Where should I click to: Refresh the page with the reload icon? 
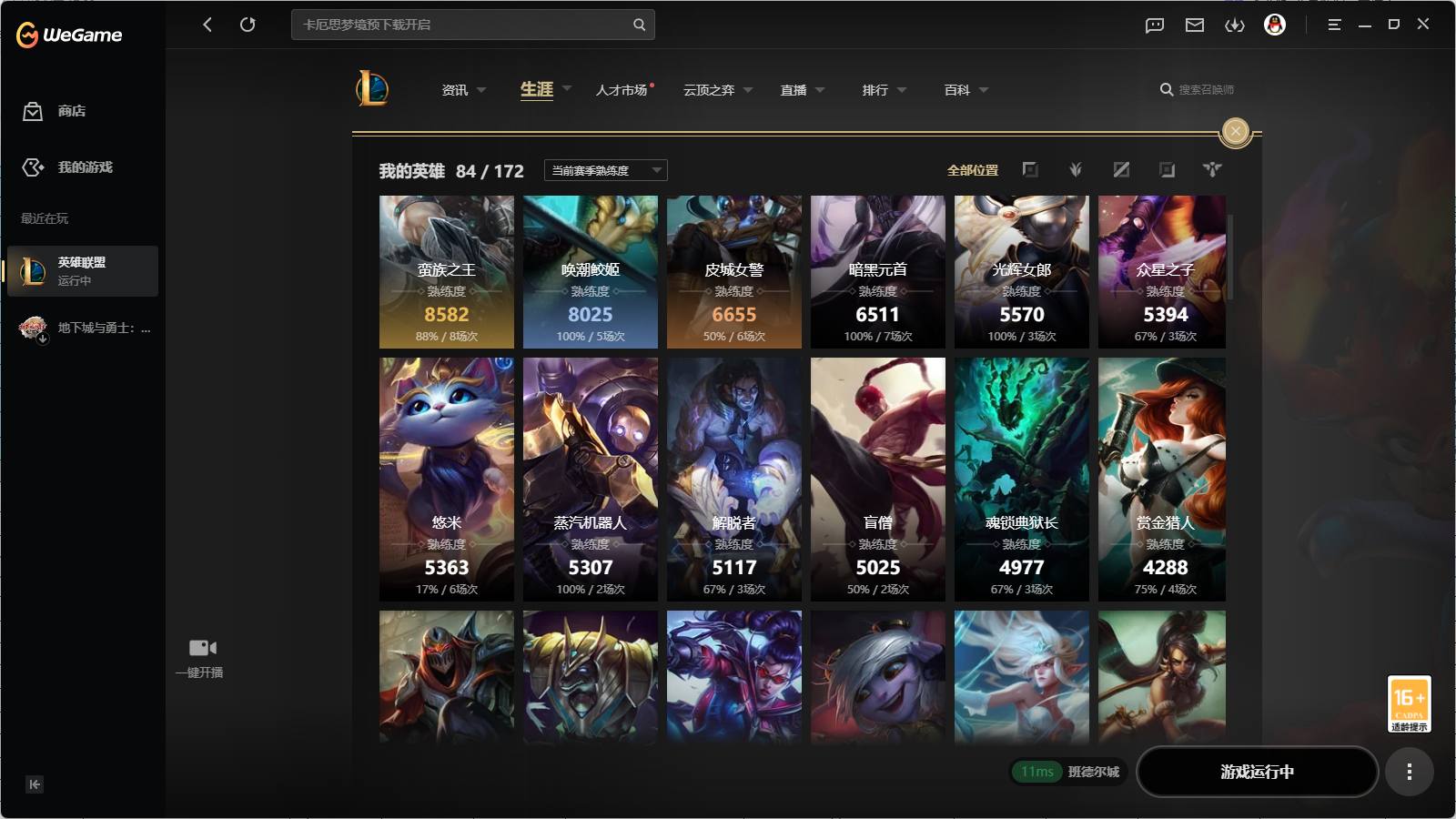[248, 25]
